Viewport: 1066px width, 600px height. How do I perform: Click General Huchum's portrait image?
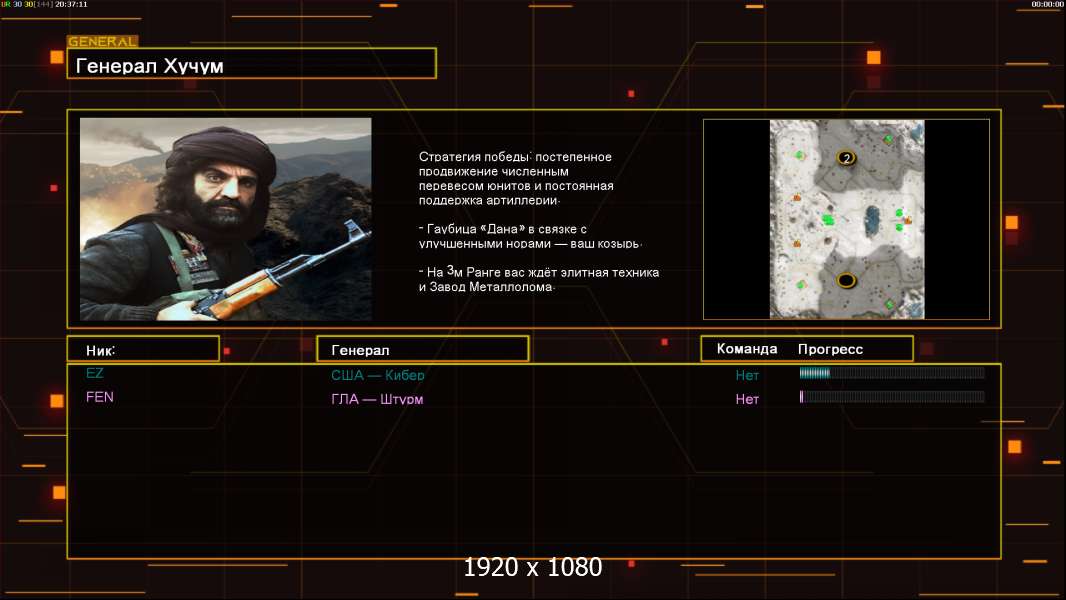[x=225, y=219]
